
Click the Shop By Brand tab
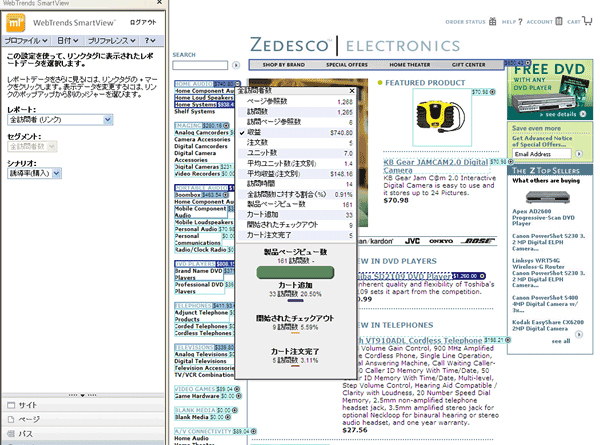coord(284,65)
